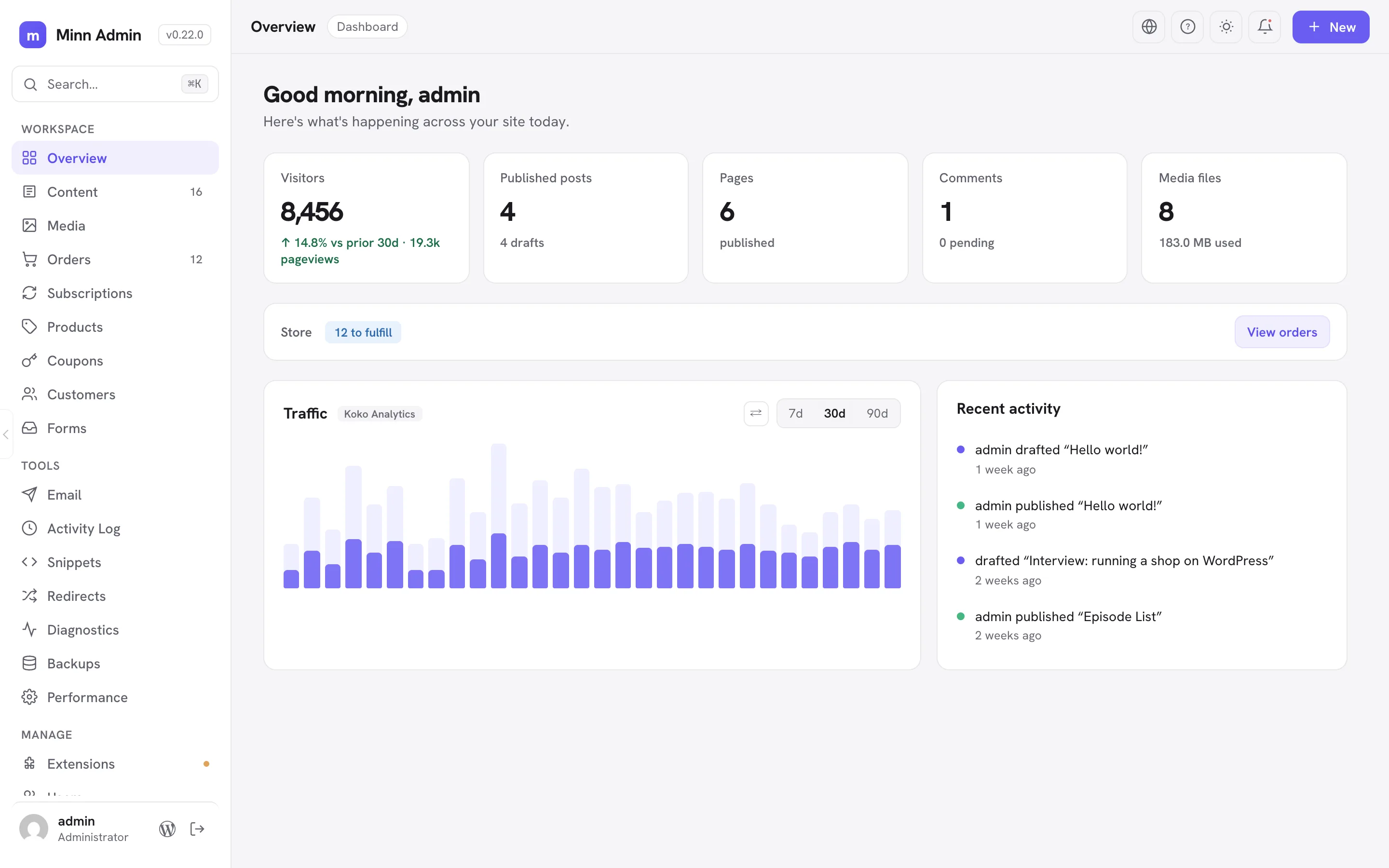Open Subscriptions
The height and width of the screenshot is (868, 1389).
click(x=115, y=293)
